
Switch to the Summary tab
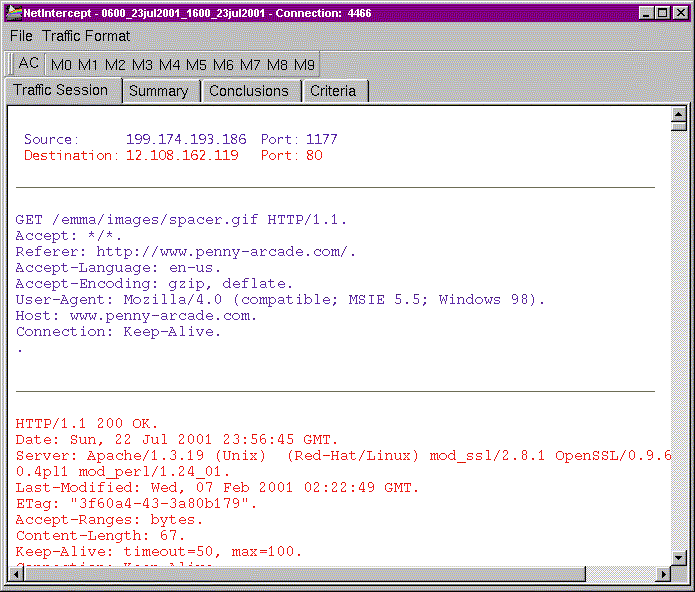[161, 91]
